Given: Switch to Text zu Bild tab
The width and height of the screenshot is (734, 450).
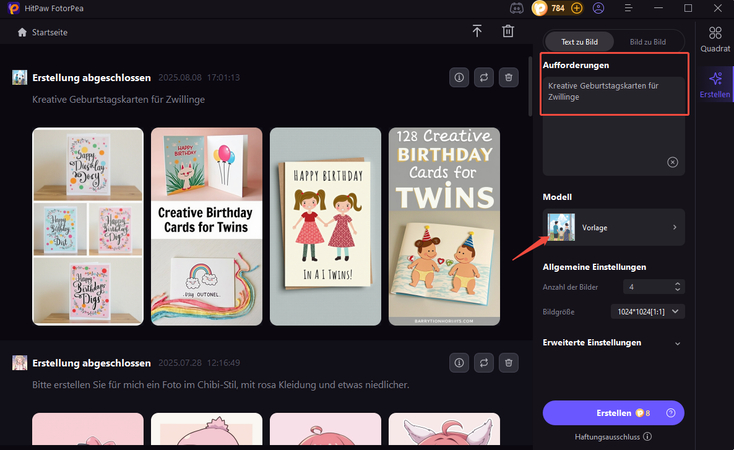Looking at the screenshot, I should (580, 42).
